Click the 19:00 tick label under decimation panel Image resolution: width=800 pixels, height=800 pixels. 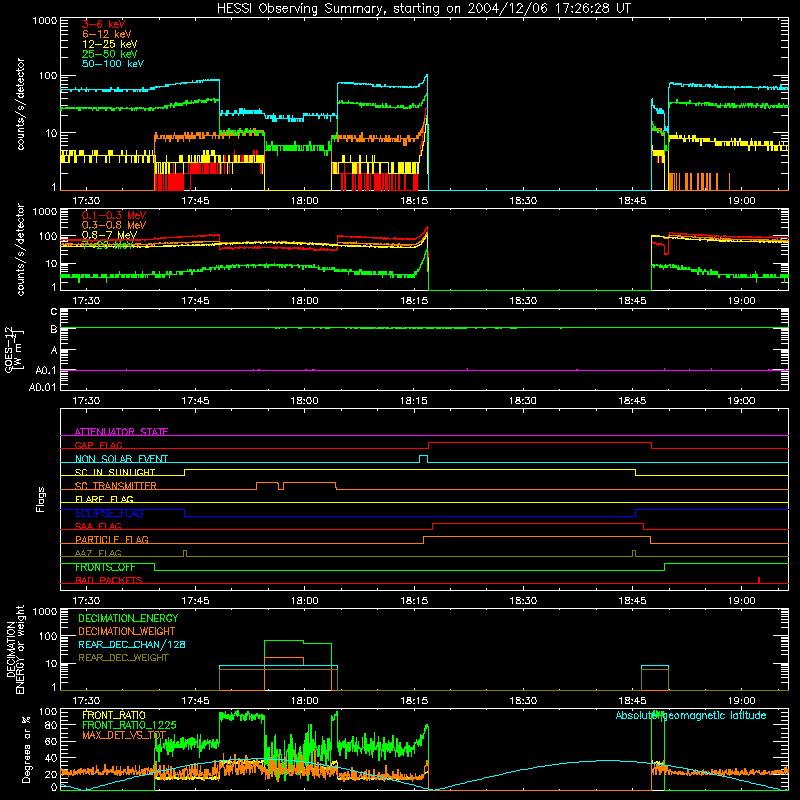741,701
